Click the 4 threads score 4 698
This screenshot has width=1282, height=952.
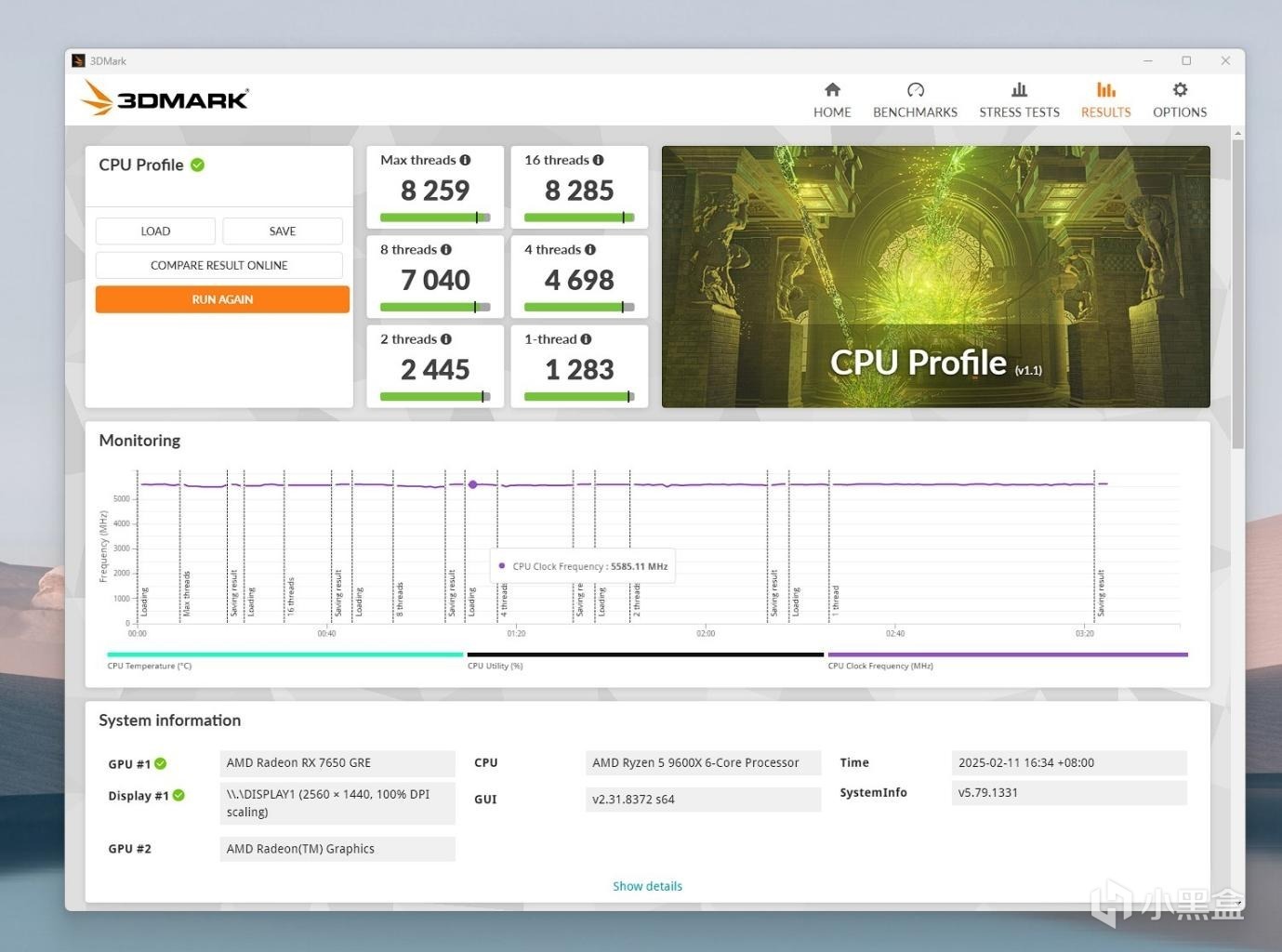click(579, 280)
